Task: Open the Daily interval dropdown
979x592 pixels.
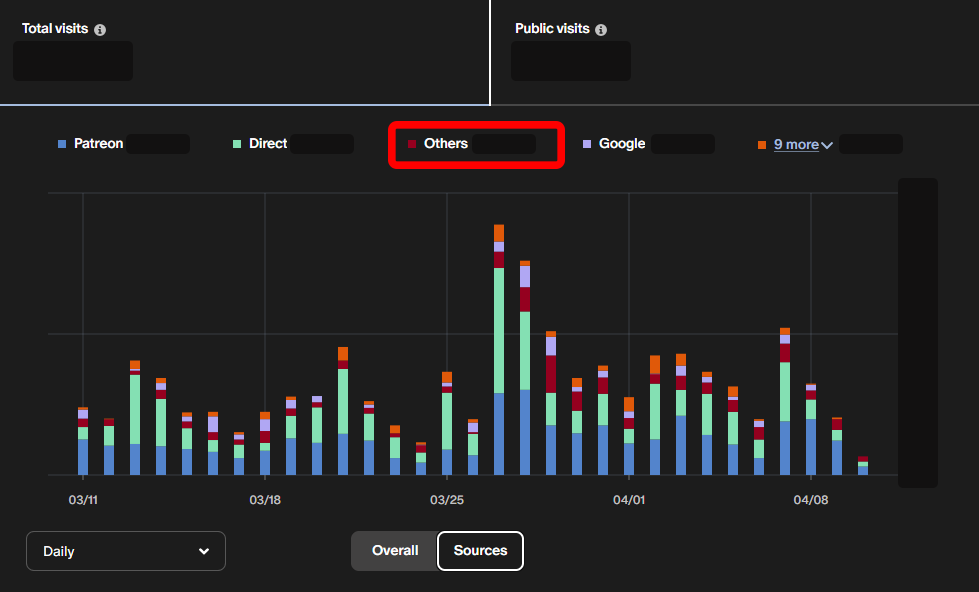Action: coord(125,551)
